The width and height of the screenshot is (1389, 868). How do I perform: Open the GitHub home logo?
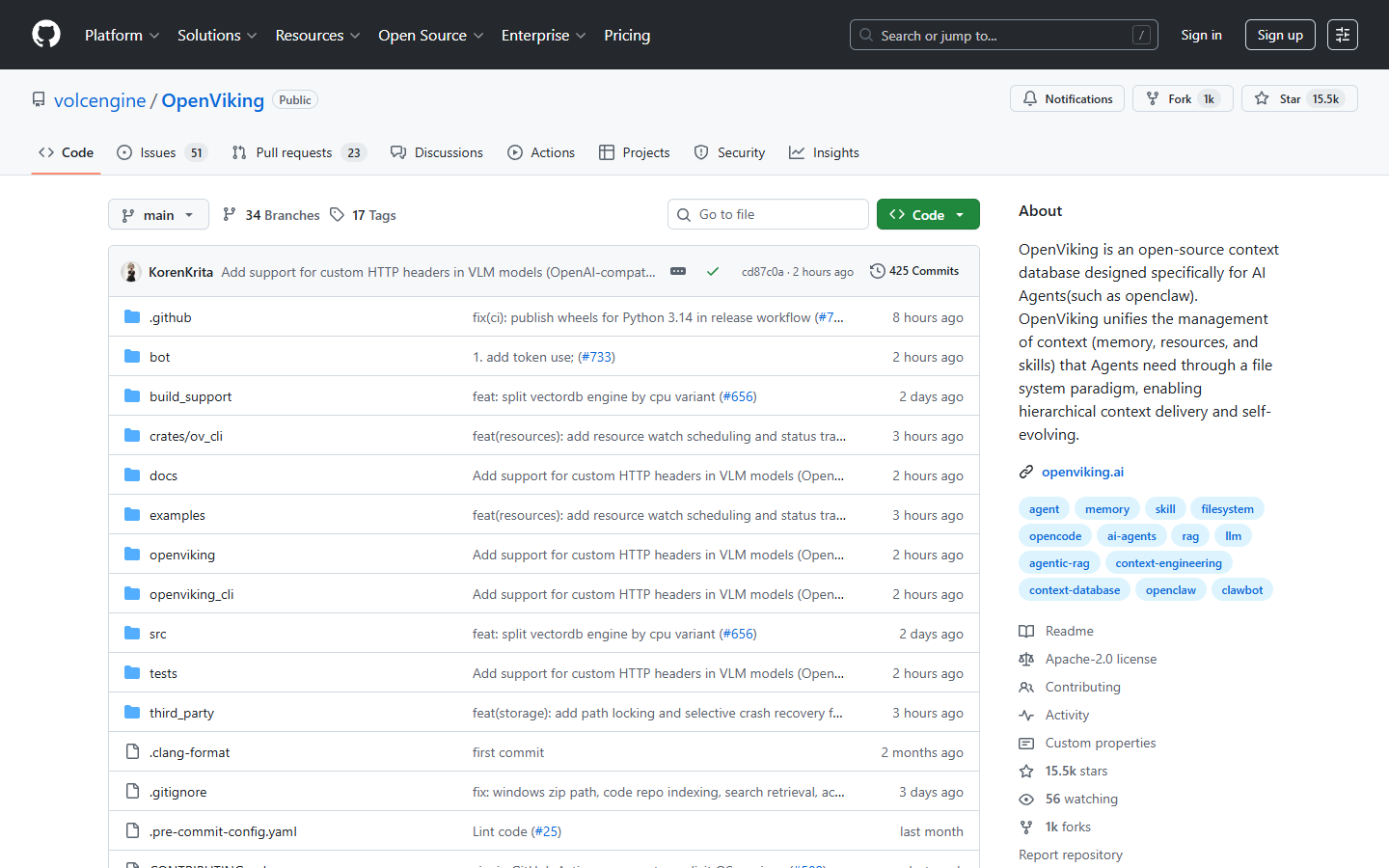click(x=45, y=34)
